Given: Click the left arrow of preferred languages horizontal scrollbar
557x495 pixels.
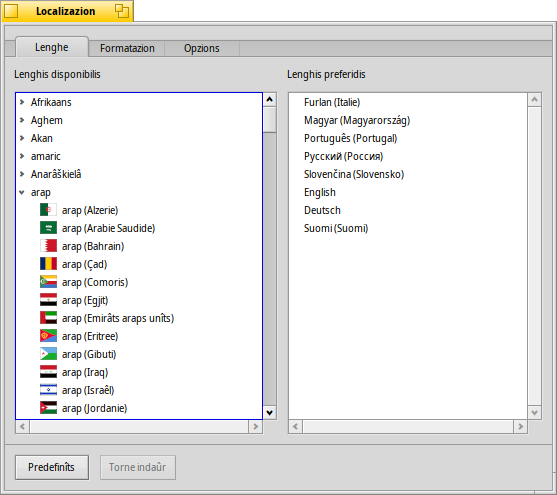Looking at the screenshot, I should (295, 426).
